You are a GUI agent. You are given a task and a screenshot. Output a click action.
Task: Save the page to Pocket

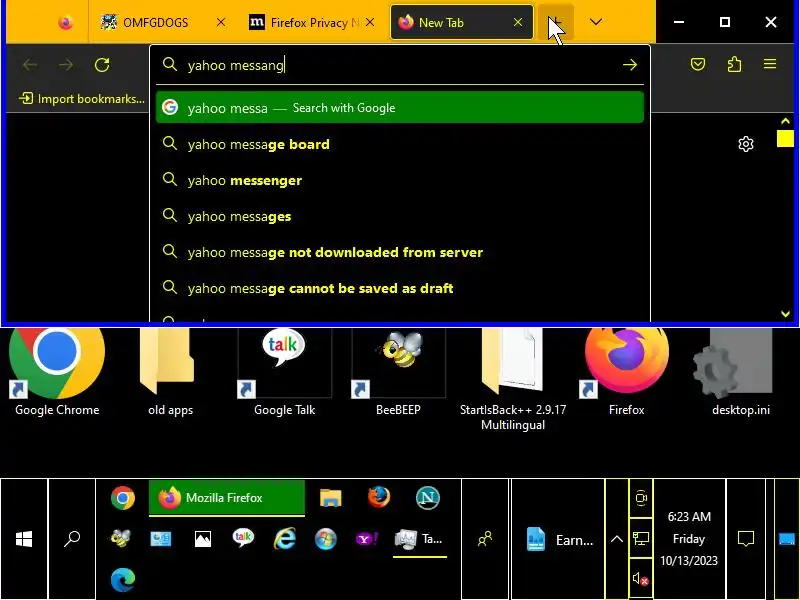(698, 64)
